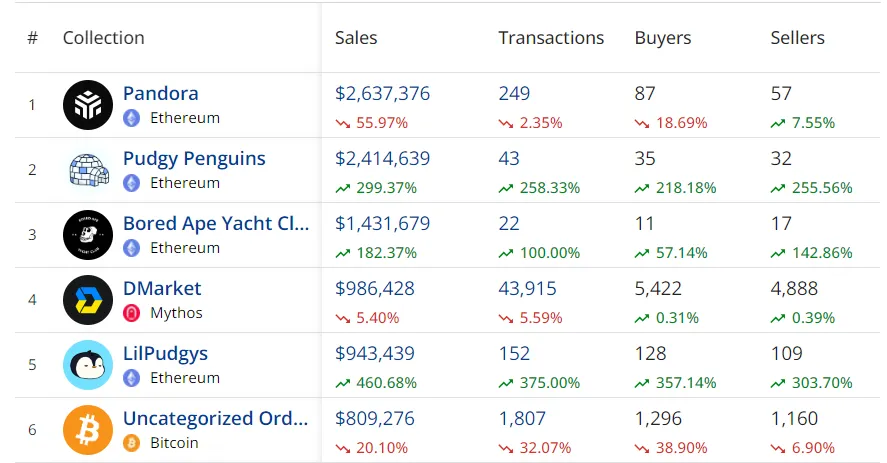Click the Ethereum chain icon under Pandora
The height and width of the screenshot is (463, 887).
coord(131,118)
